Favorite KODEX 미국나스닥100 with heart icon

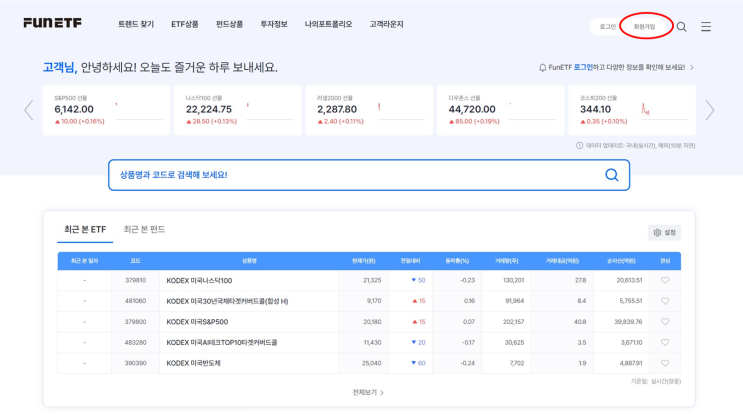coord(665,281)
